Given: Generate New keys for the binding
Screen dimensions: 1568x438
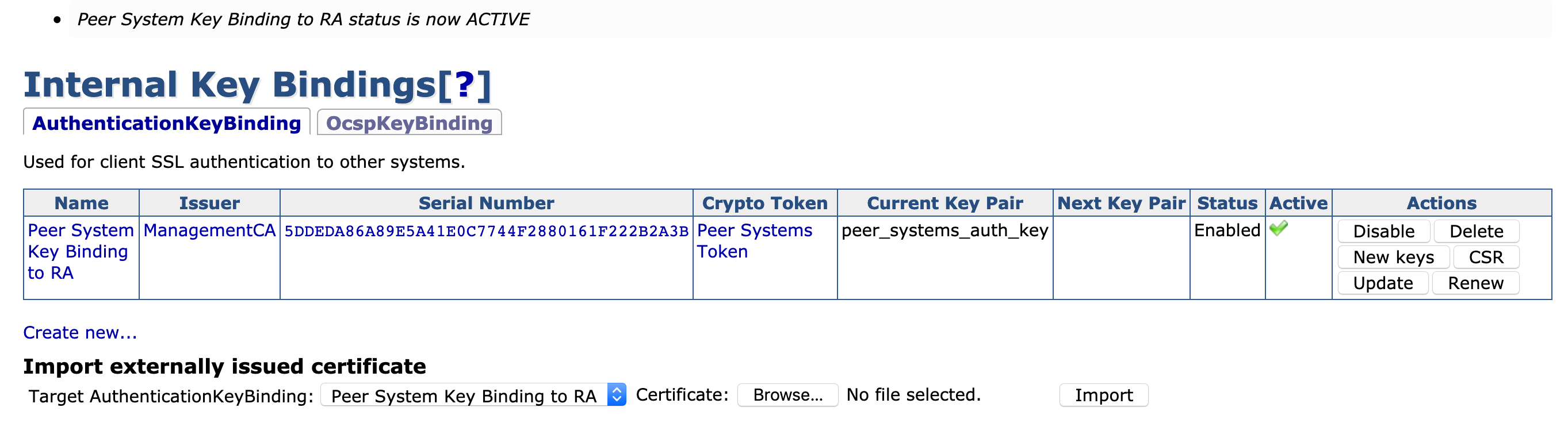Looking at the screenshot, I should click(x=1393, y=258).
